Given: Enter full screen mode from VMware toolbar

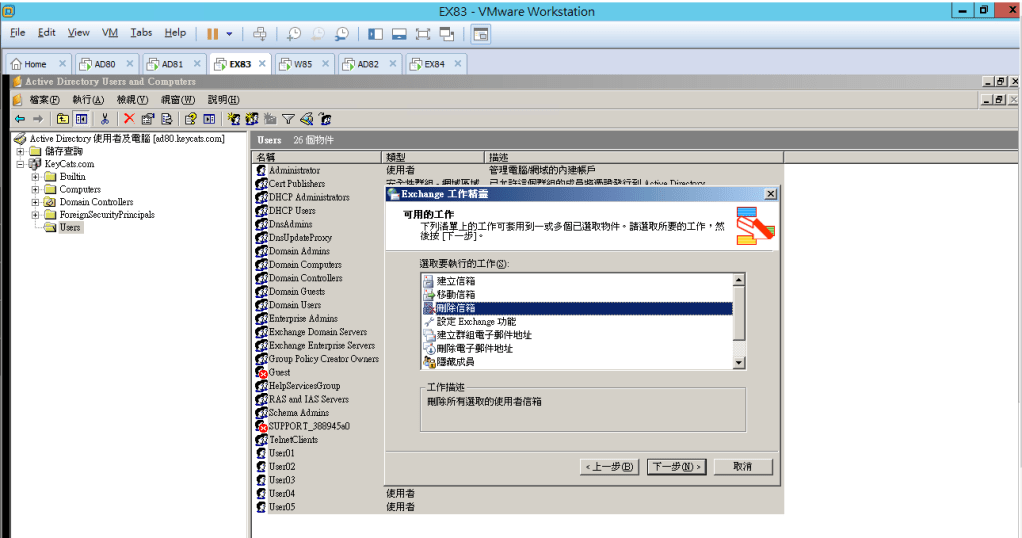Looking at the screenshot, I should (422, 33).
